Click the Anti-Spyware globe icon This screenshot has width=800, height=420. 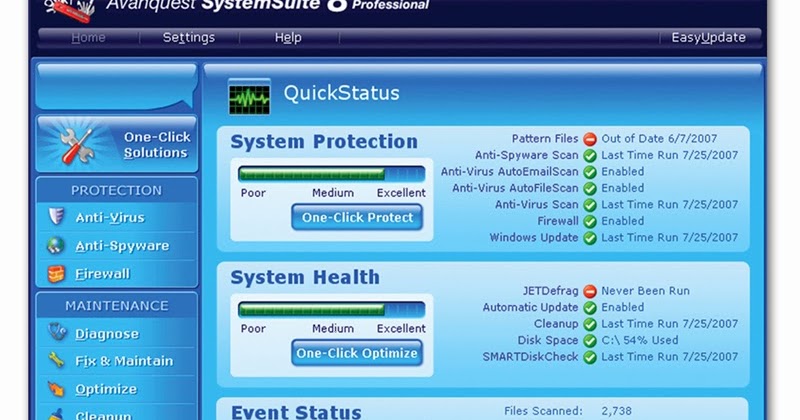pos(56,245)
